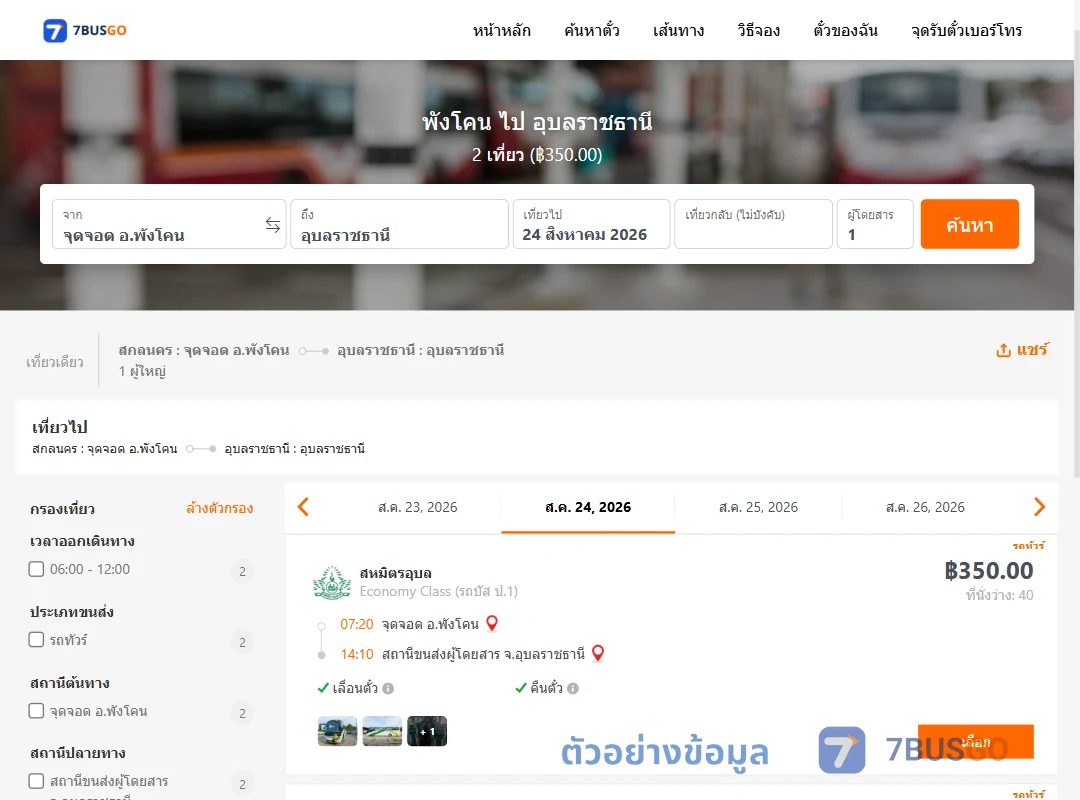Viewport: 1080px width, 800px height.
Task: Show info icon next to คืนตั๋ว
Action: point(573,688)
